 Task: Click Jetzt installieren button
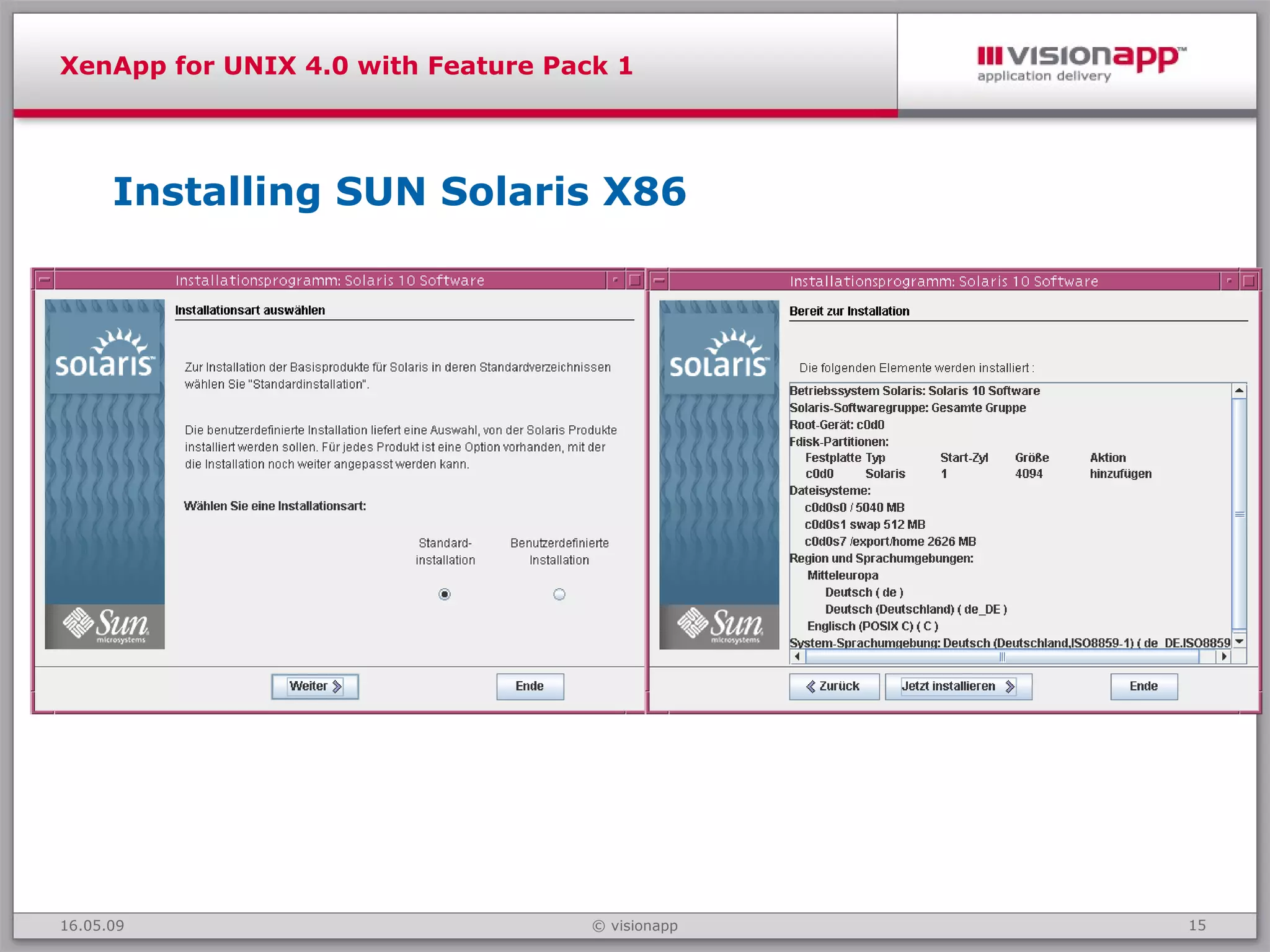959,687
